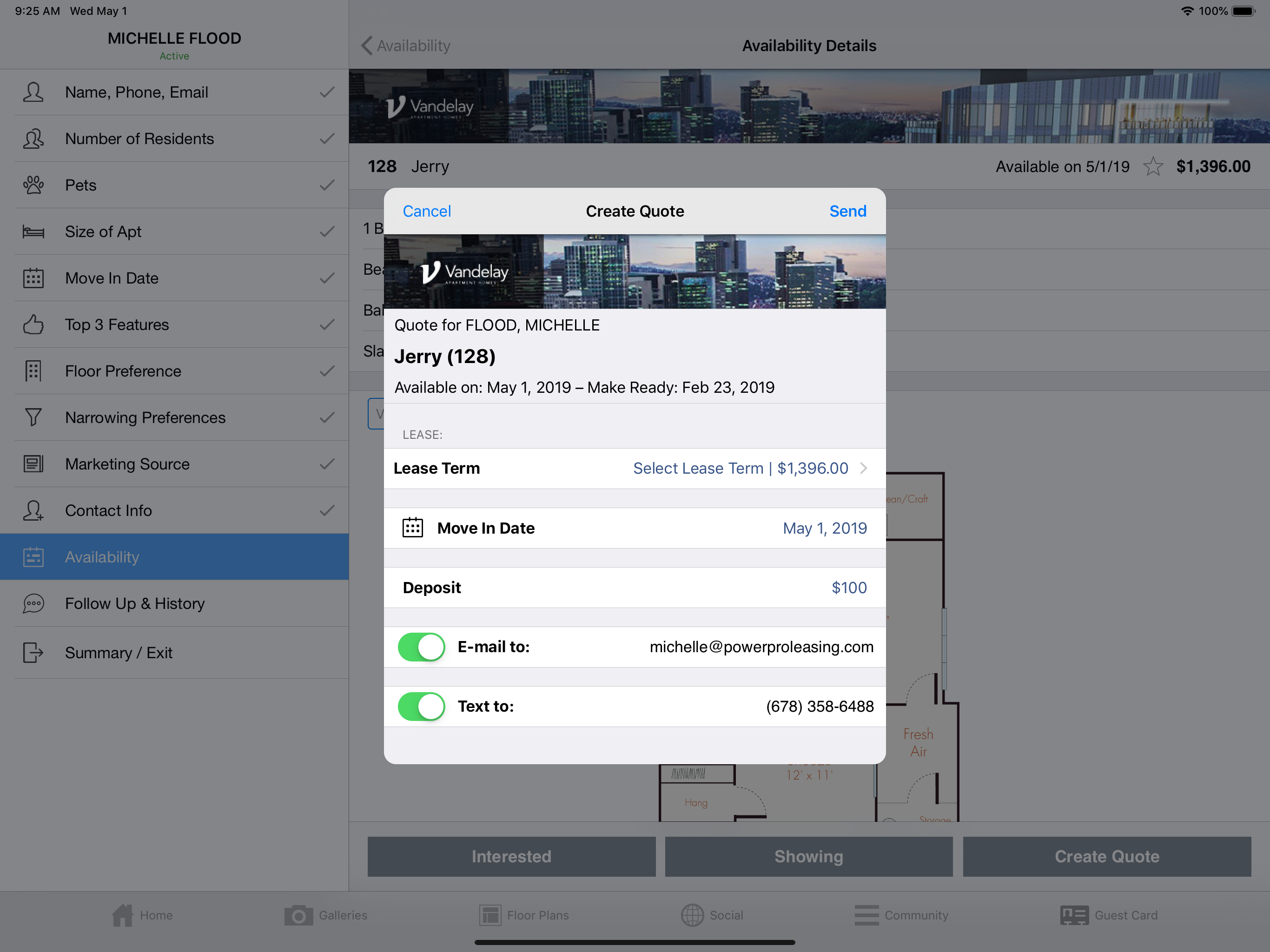Viewport: 1270px width, 952px height.
Task: Tap Send to send the quote
Action: click(x=847, y=212)
